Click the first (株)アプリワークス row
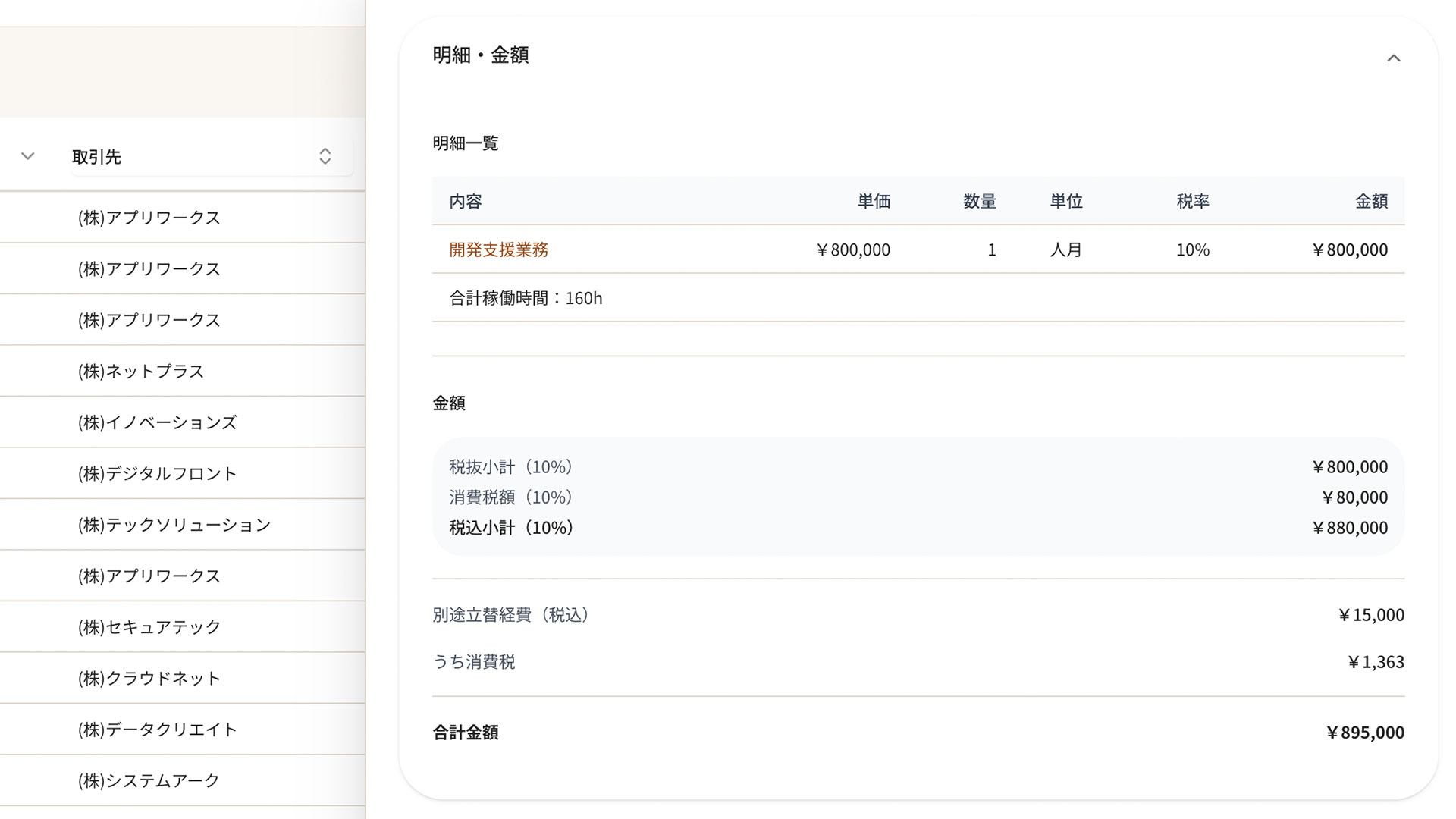 [149, 218]
